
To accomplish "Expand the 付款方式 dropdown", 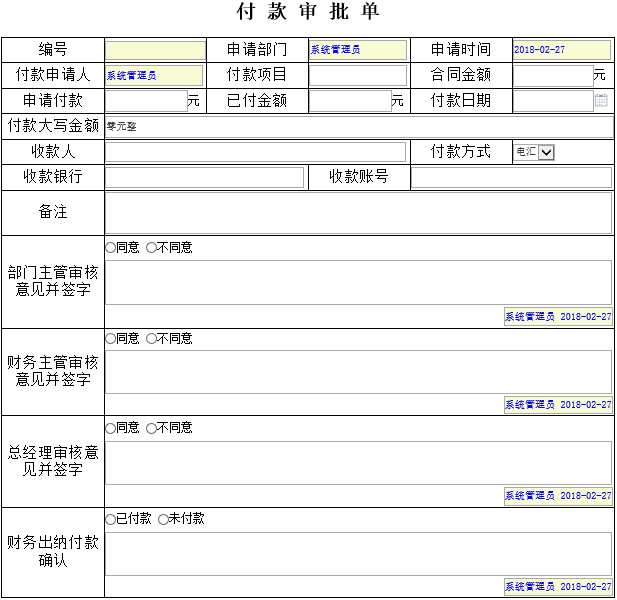I will [x=546, y=152].
